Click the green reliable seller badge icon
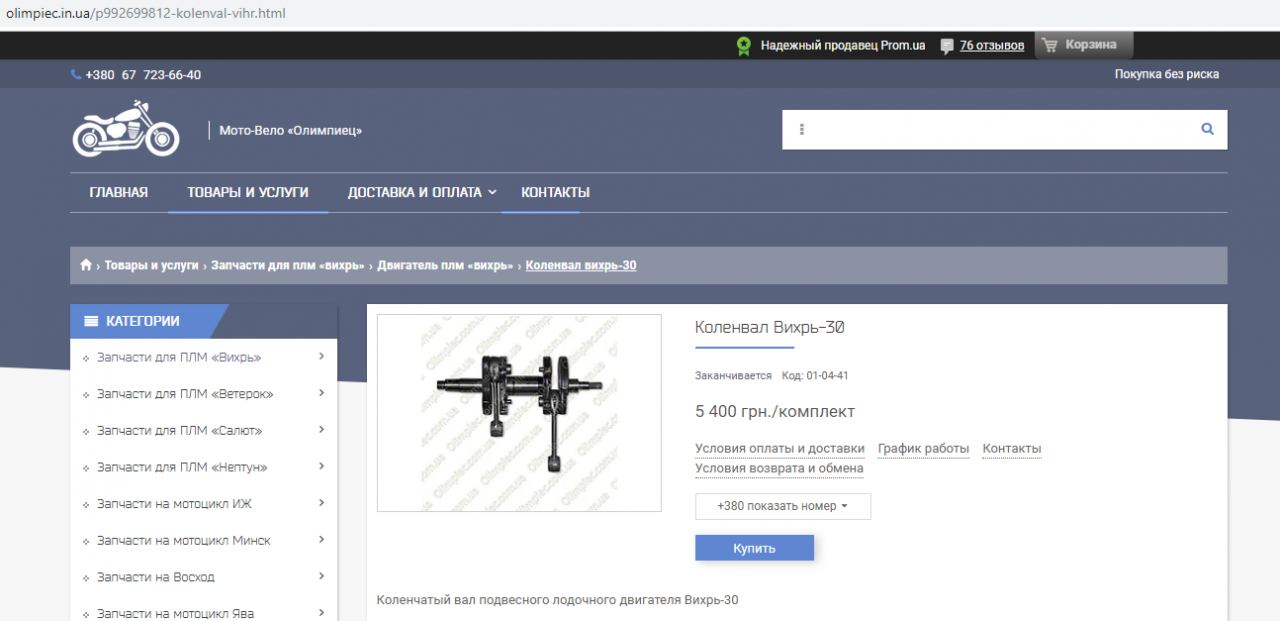1280x621 pixels. point(743,45)
